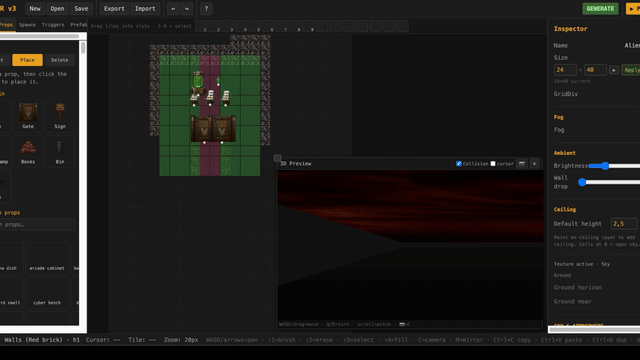This screenshot has height=360, width=640.
Task: Click the Inspector horizontal scrollbar
Action: coord(594,329)
